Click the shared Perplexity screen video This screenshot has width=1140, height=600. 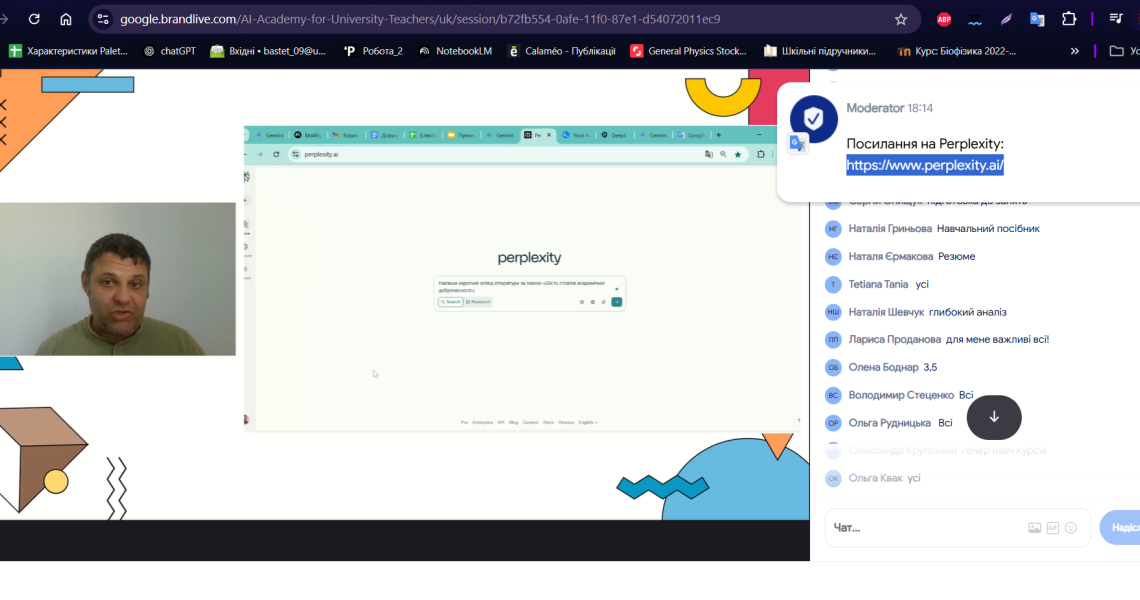[522, 279]
